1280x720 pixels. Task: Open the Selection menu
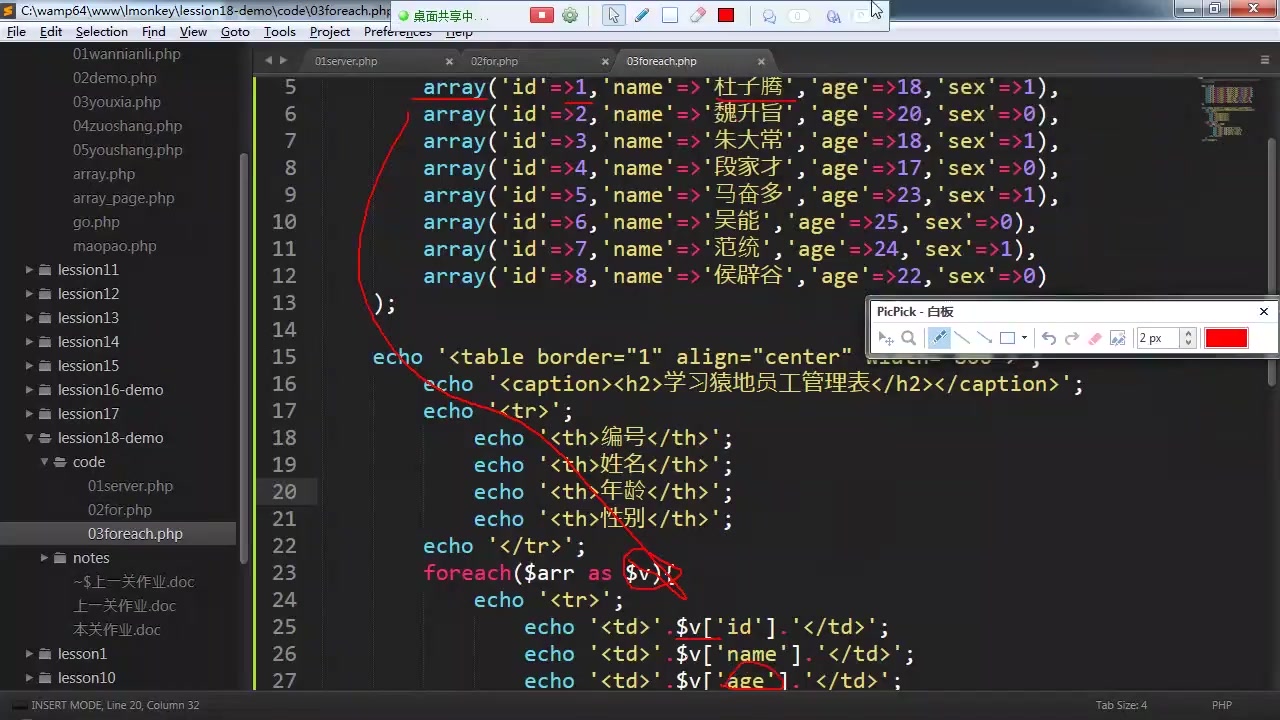click(102, 32)
